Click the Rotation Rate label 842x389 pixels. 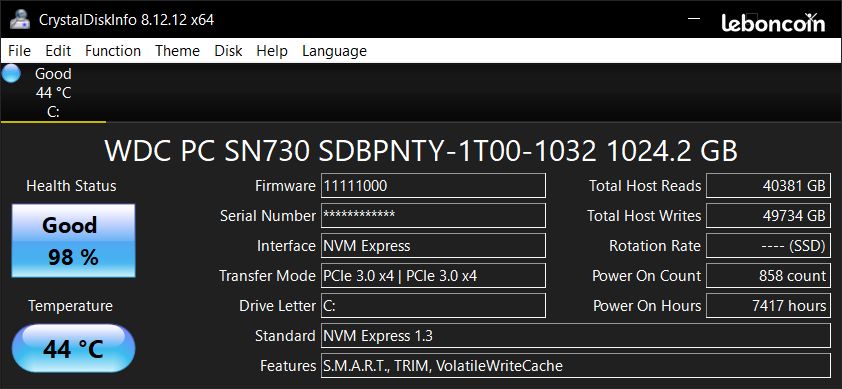(655, 246)
